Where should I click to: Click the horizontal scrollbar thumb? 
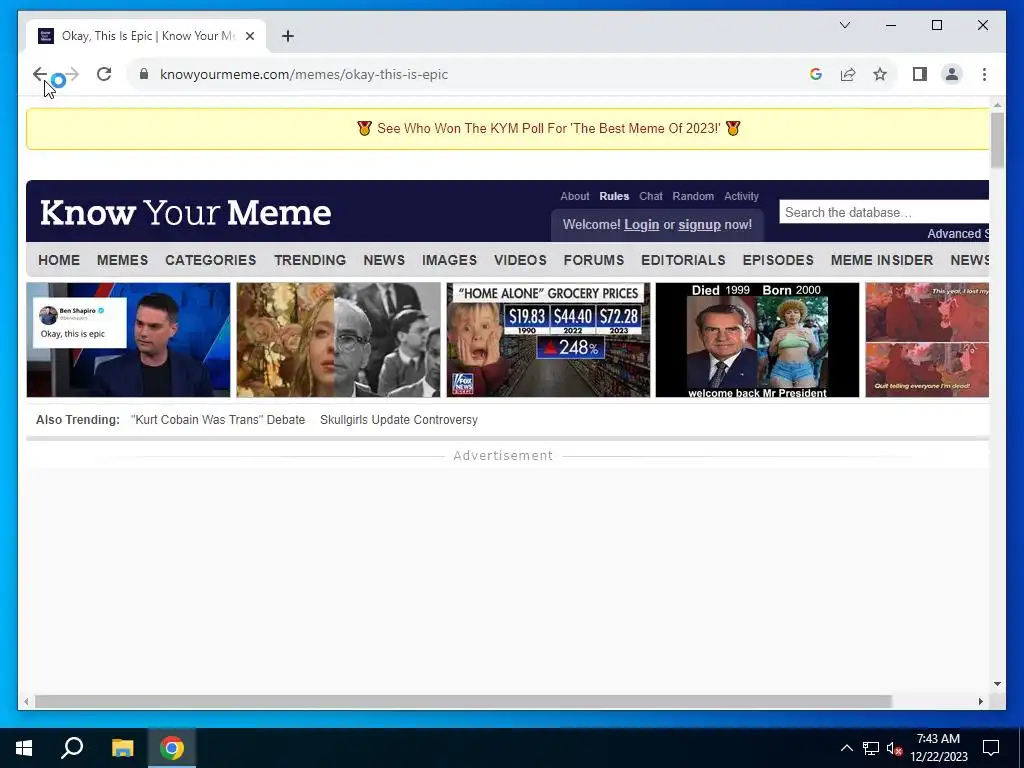coord(464,701)
